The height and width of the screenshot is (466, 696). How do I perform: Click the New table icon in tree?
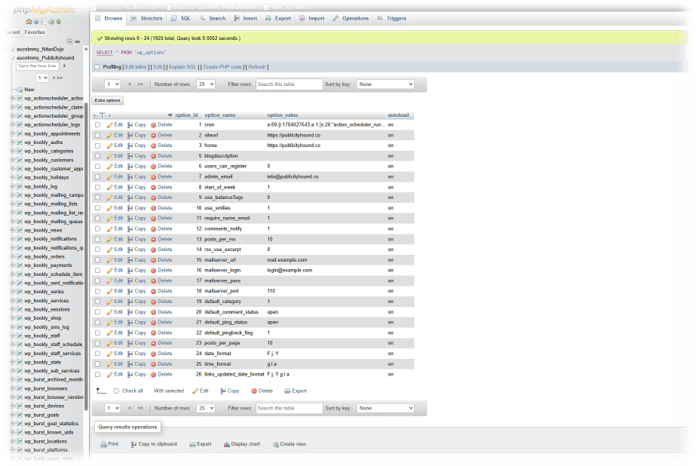point(20,90)
